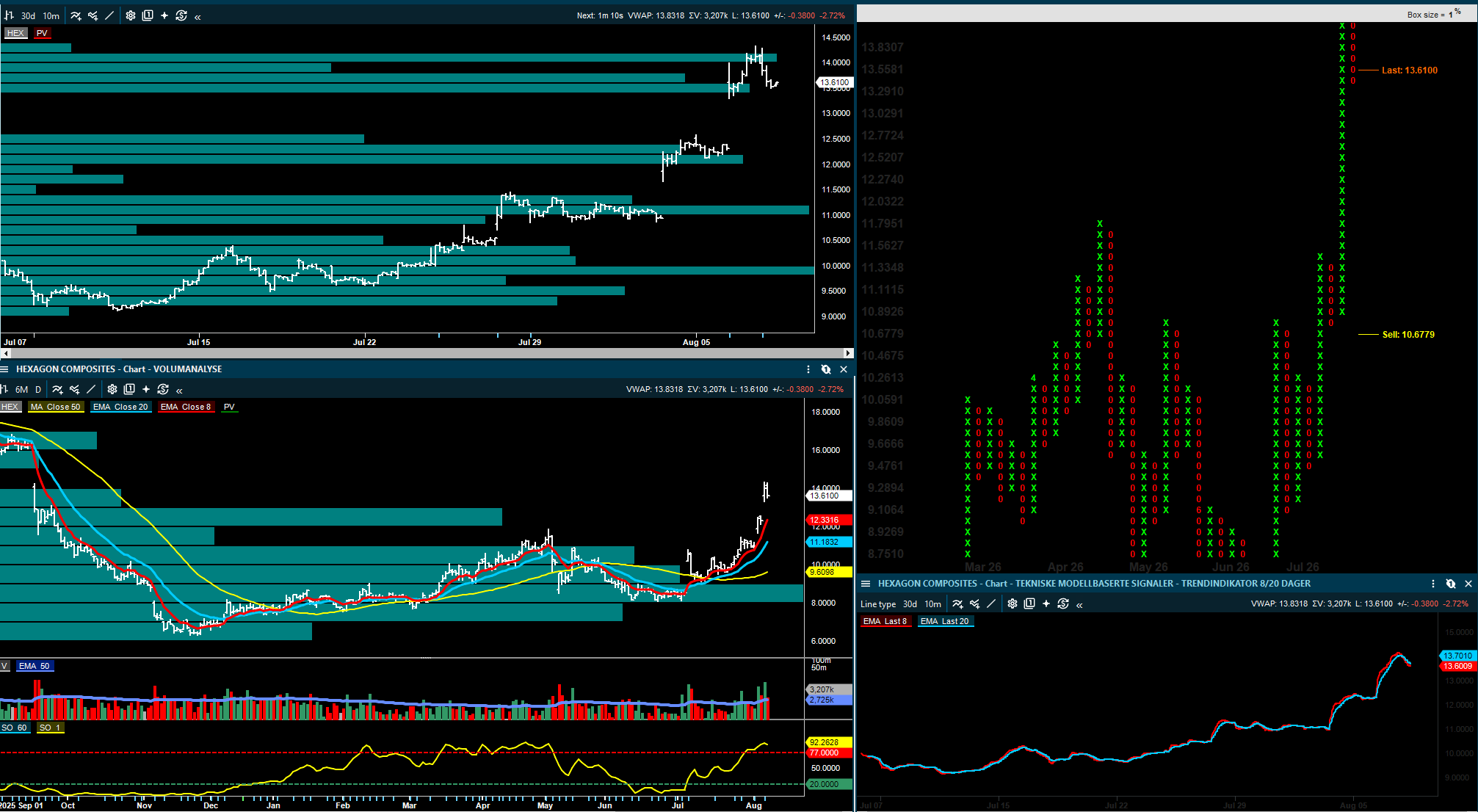Click right arrow of top chart scrollbar
Screen dimensions: 1478x812
(x=848, y=353)
